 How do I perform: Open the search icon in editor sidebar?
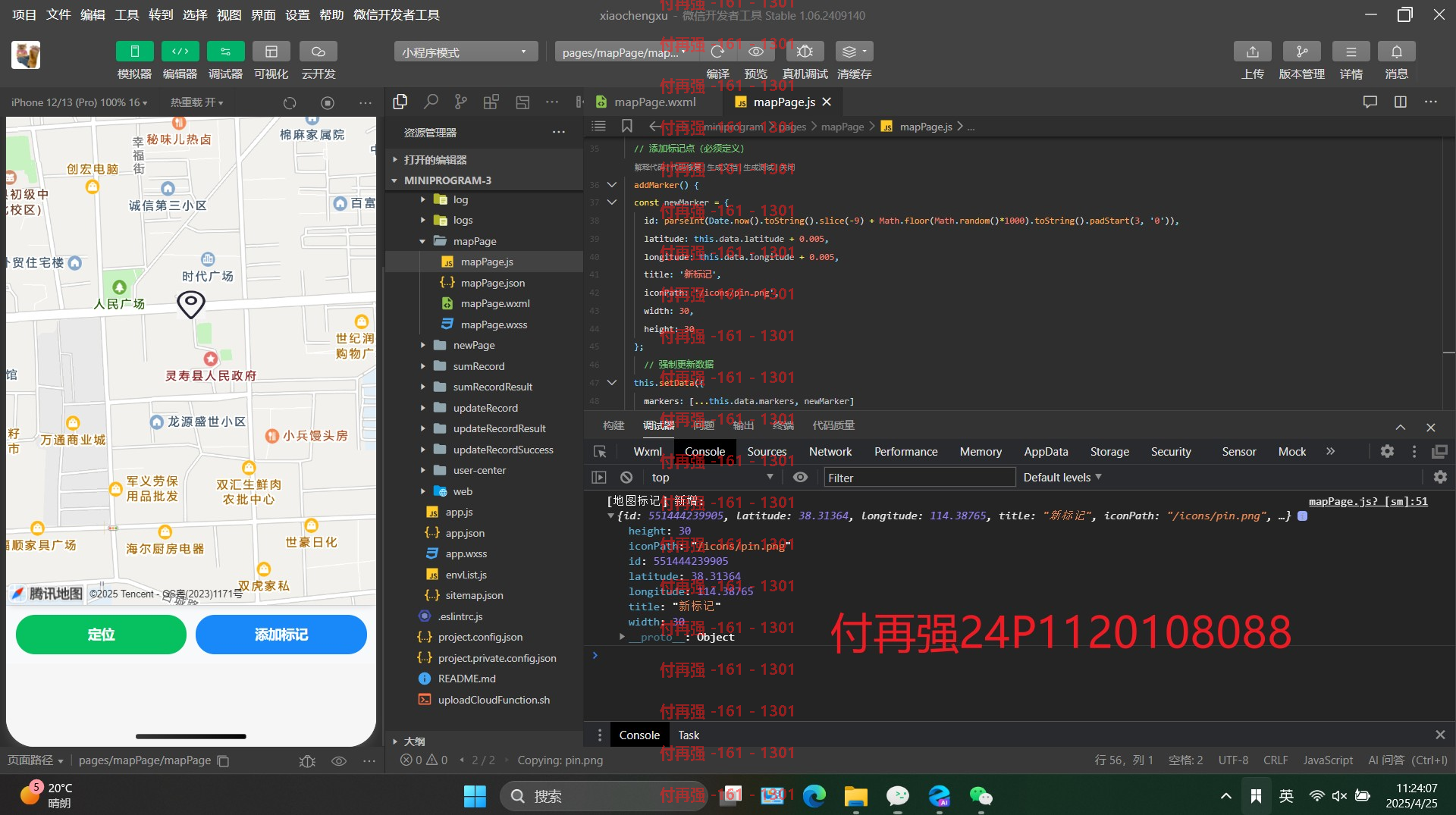(431, 102)
